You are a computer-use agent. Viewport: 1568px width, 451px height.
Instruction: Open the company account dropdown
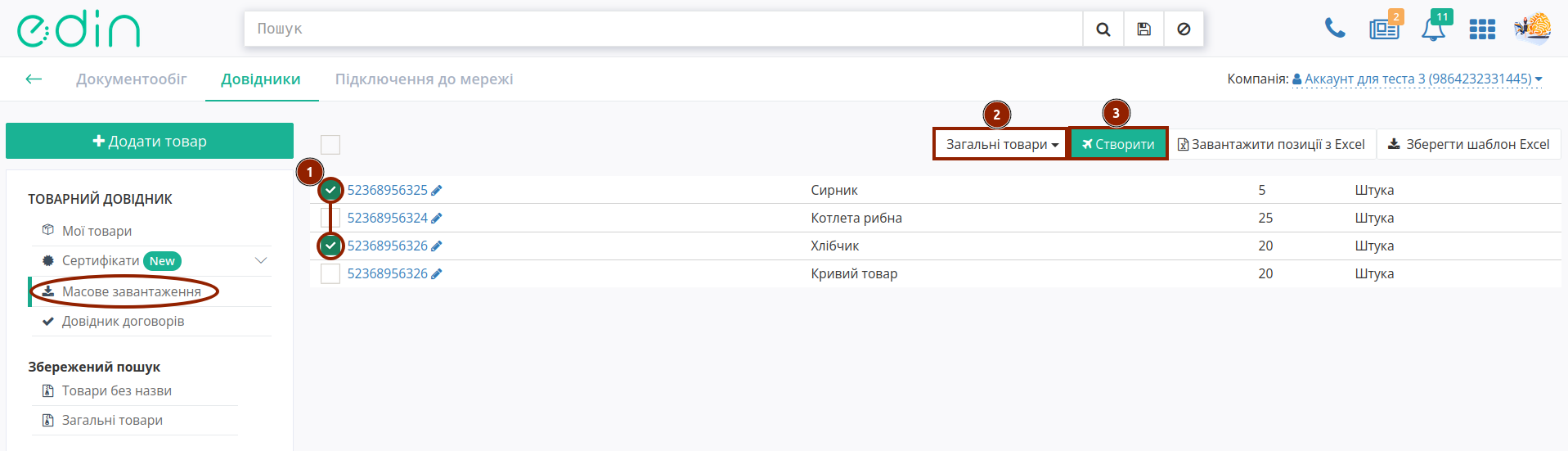[x=1417, y=79]
